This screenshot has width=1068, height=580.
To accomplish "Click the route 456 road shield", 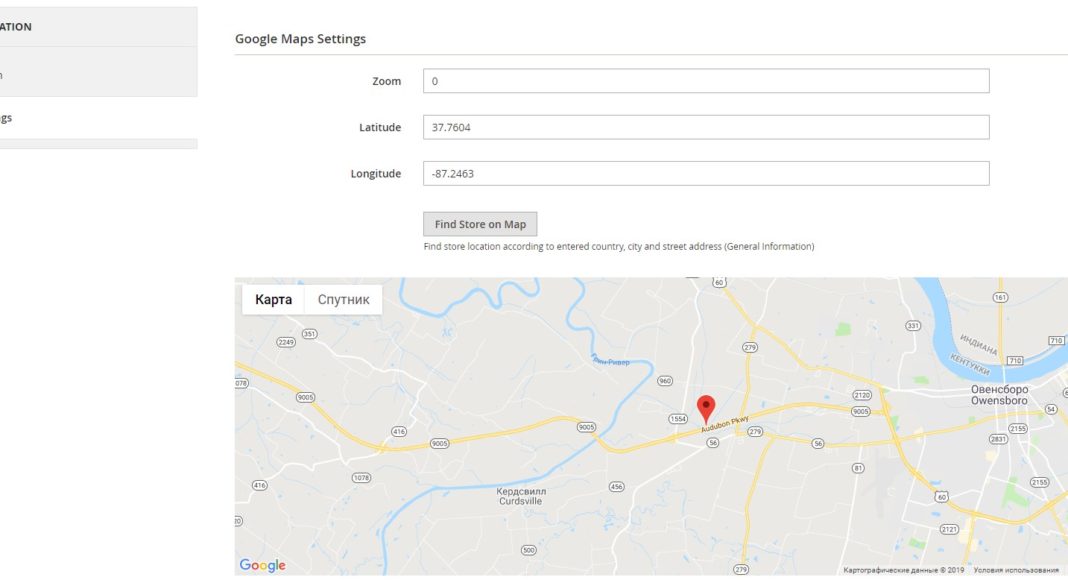I will click(x=616, y=487).
